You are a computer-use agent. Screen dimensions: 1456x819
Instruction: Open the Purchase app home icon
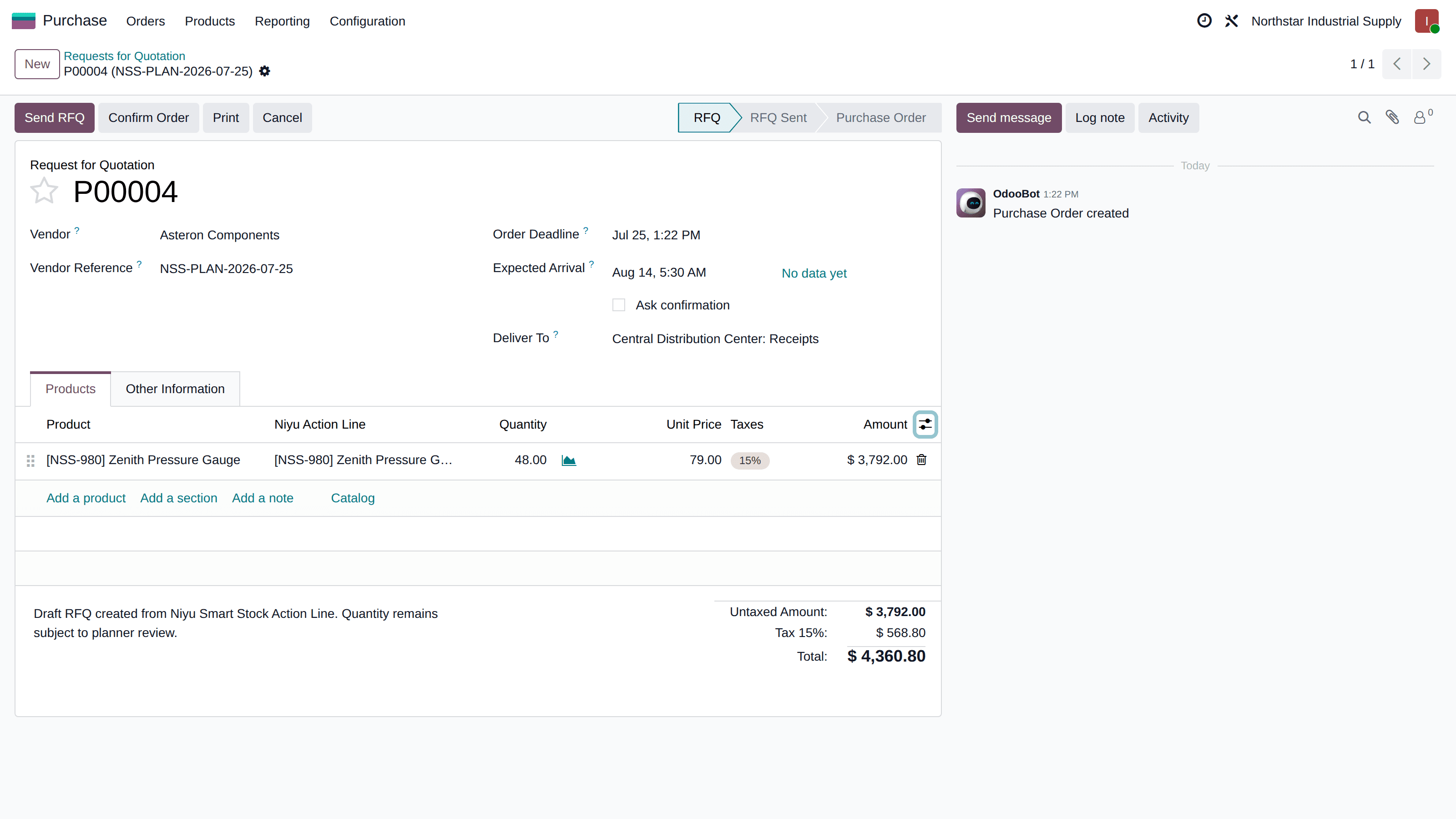coord(23,21)
